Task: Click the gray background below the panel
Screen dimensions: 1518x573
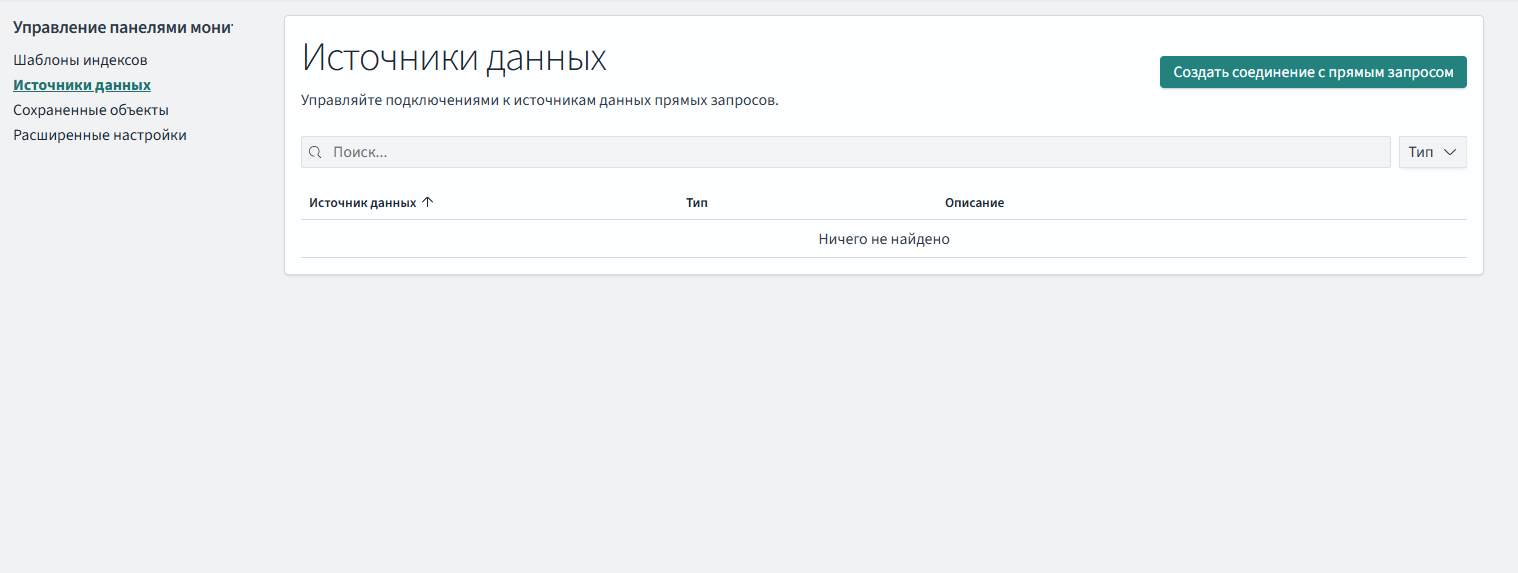Action: [880, 420]
